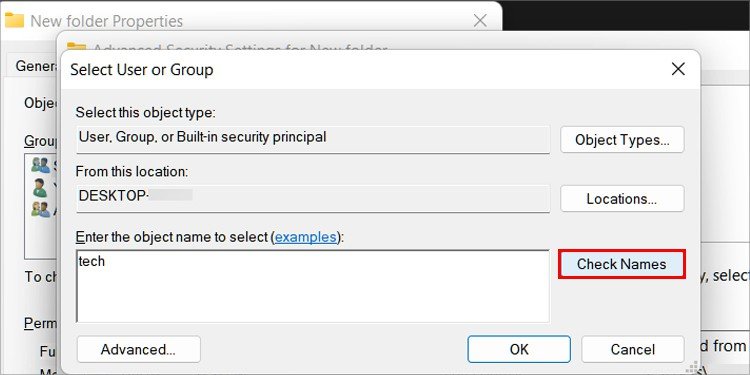Viewport: 750px width, 375px height.
Task: Close the Select User or Group dialog
Action: click(678, 69)
